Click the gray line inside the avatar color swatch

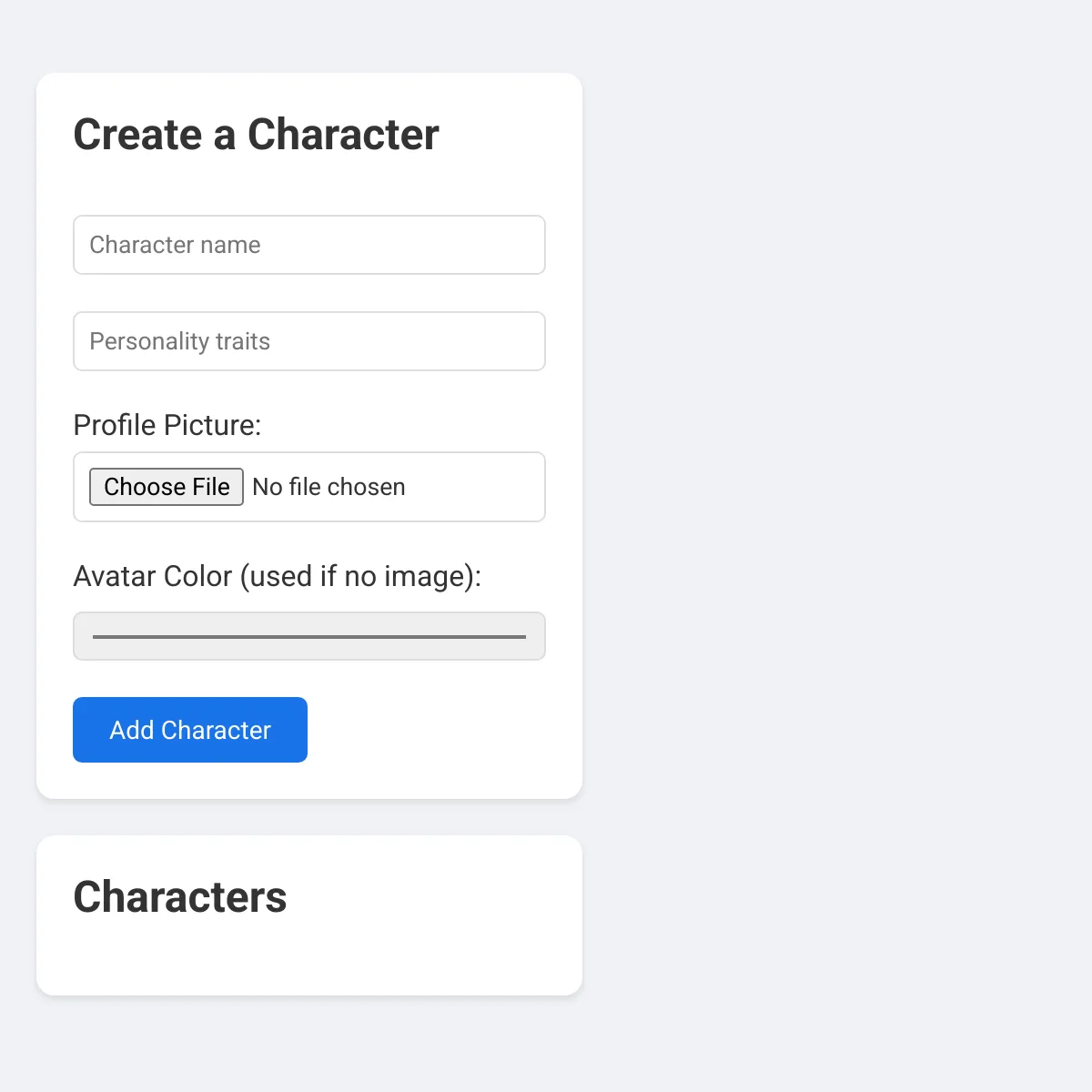coord(309,637)
